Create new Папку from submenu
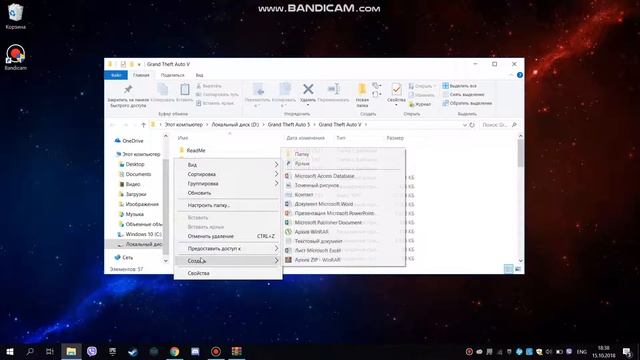Viewport: 640px width, 360px height. 343,154
